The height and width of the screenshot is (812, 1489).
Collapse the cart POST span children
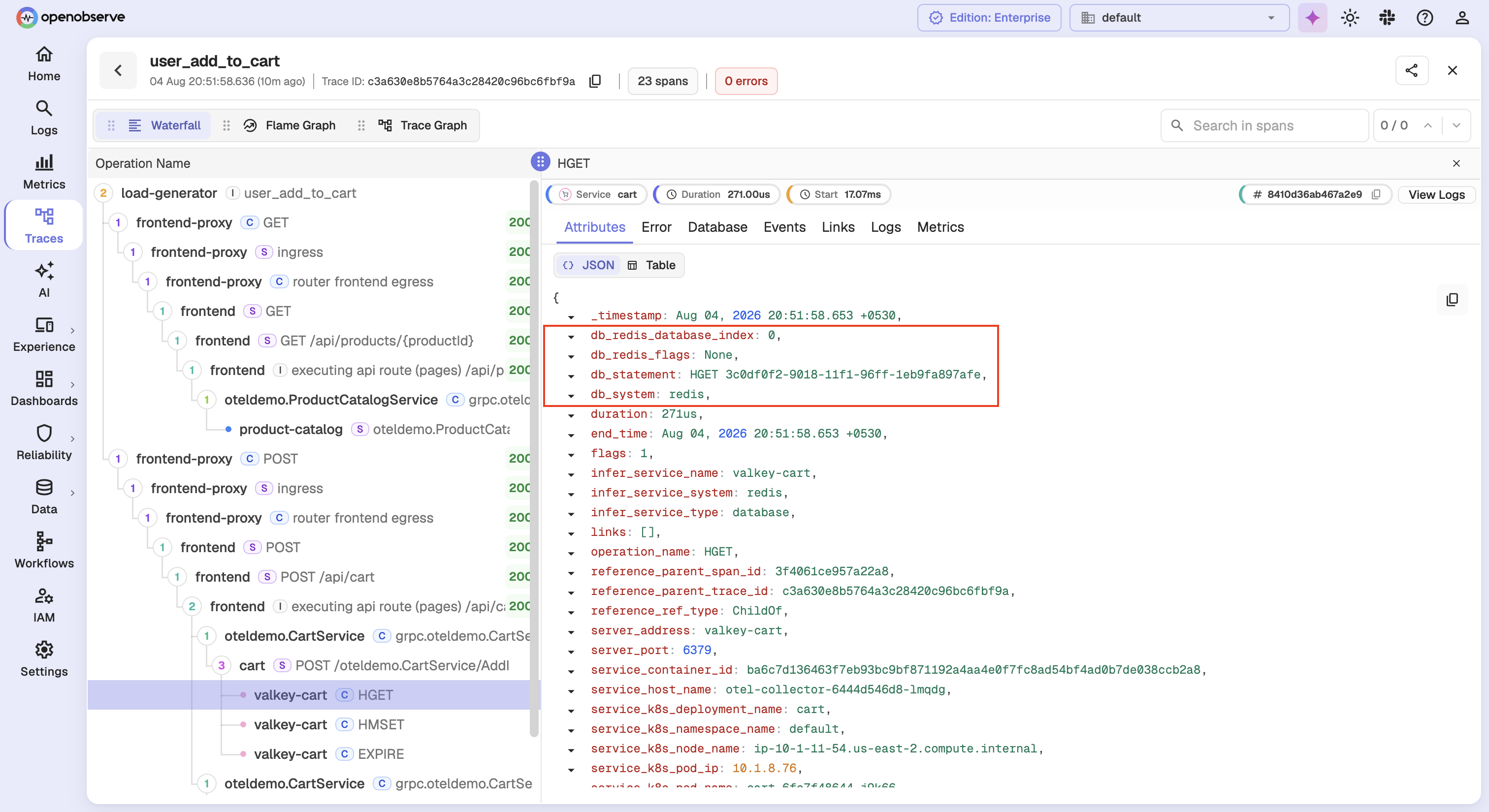click(x=221, y=665)
